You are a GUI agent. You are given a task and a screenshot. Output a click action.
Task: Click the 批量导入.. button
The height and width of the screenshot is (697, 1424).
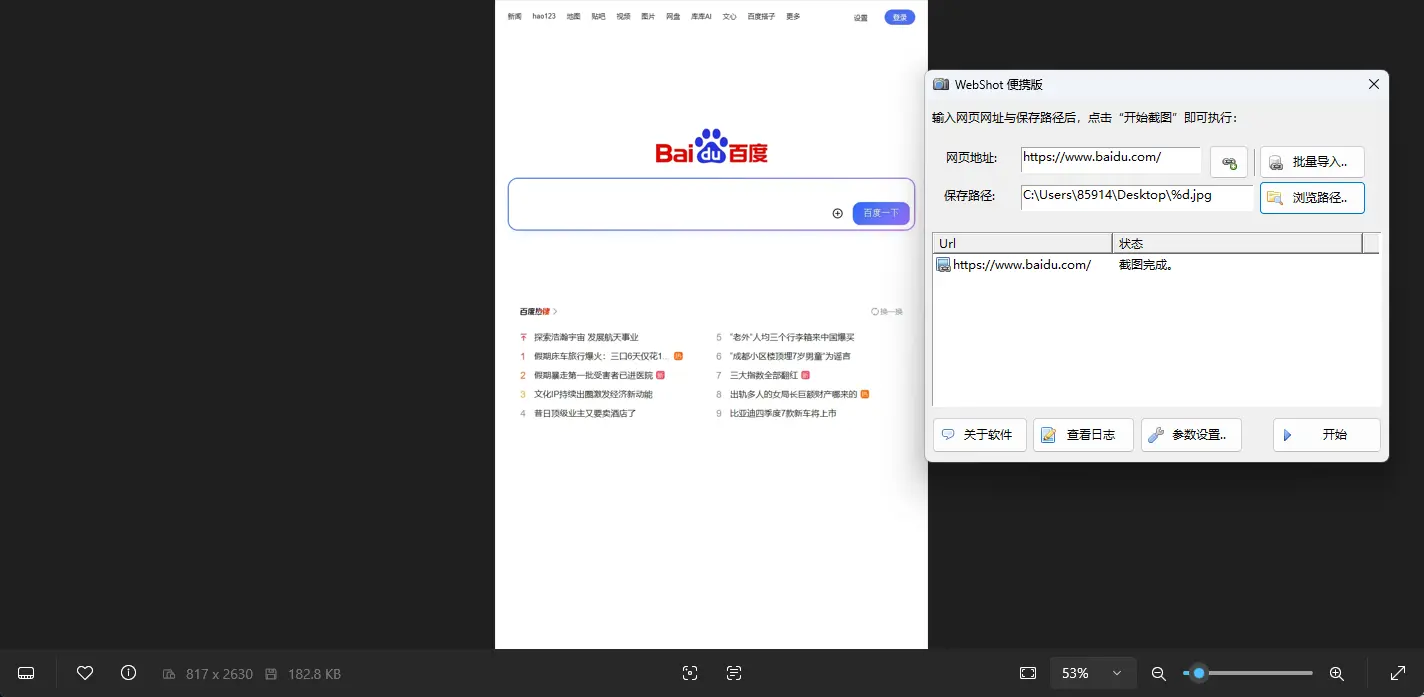click(1312, 162)
